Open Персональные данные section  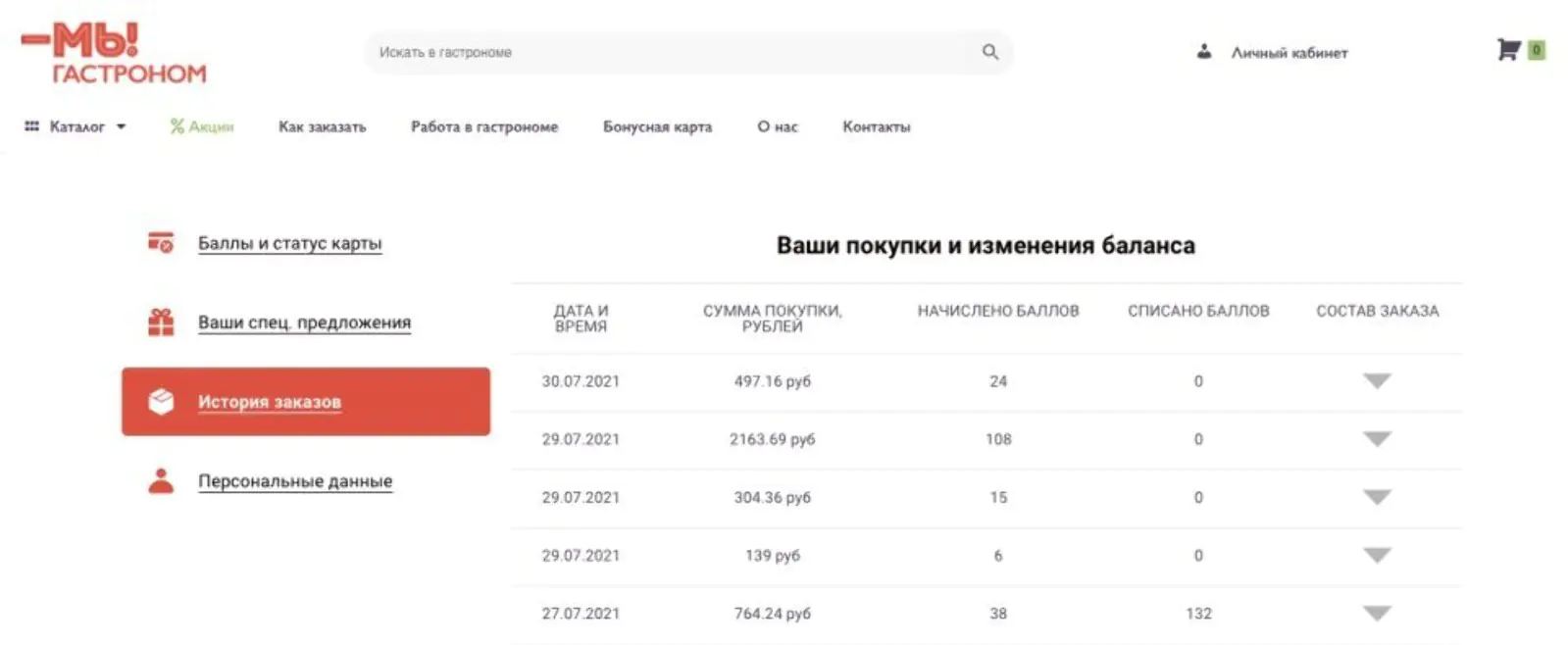295,481
